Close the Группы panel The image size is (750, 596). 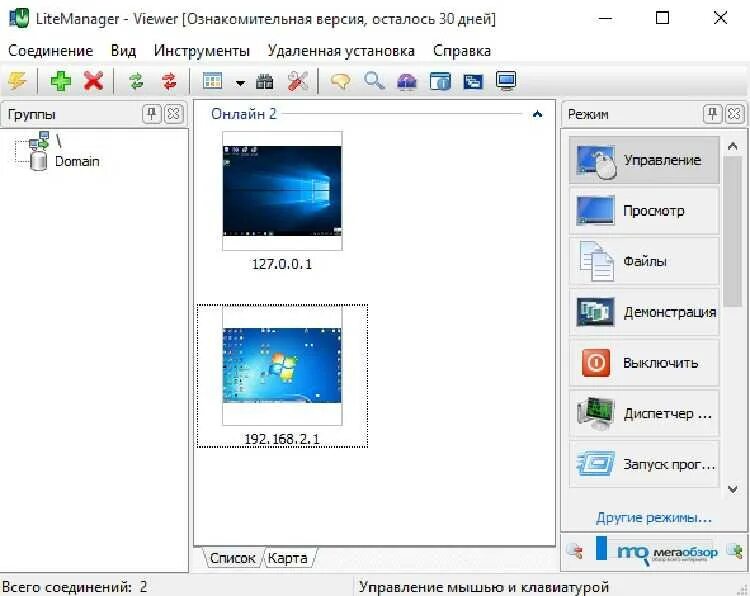click(174, 114)
